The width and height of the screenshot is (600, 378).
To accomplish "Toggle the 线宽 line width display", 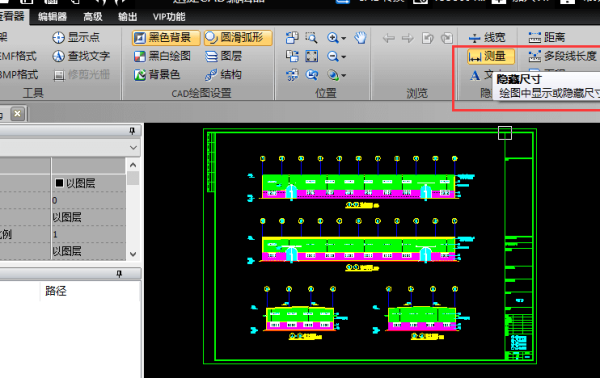I will 487,37.
